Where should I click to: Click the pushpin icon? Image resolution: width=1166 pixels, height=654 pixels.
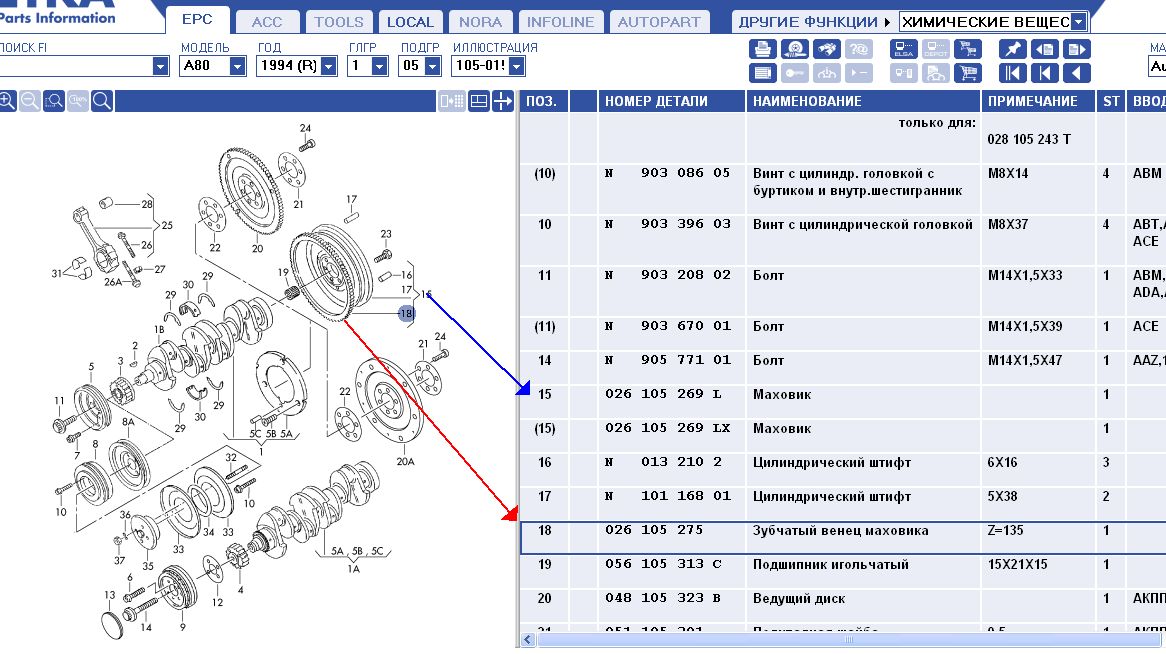[x=1012, y=49]
